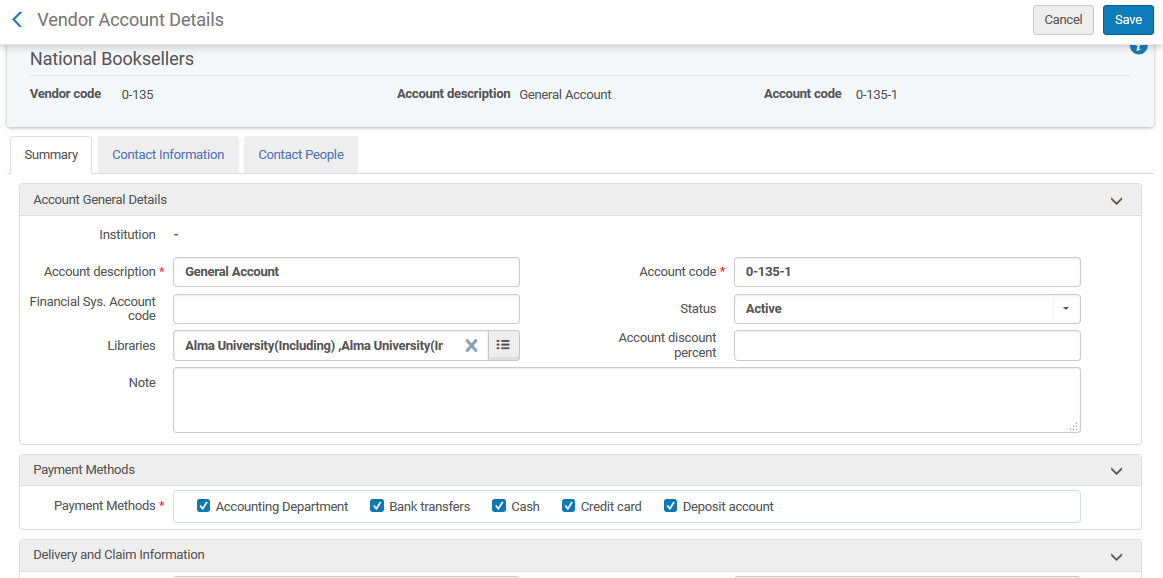1163x578 pixels.
Task: Click the back arrow beside Vendor Account Details
Action: point(17,20)
